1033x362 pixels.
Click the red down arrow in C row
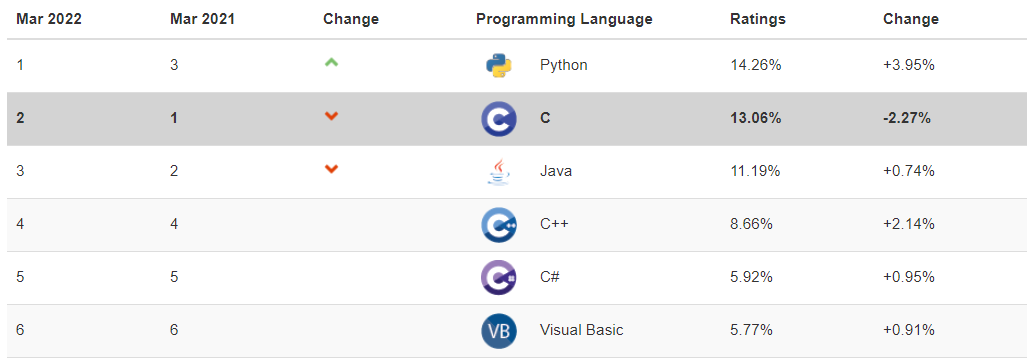coord(331,116)
